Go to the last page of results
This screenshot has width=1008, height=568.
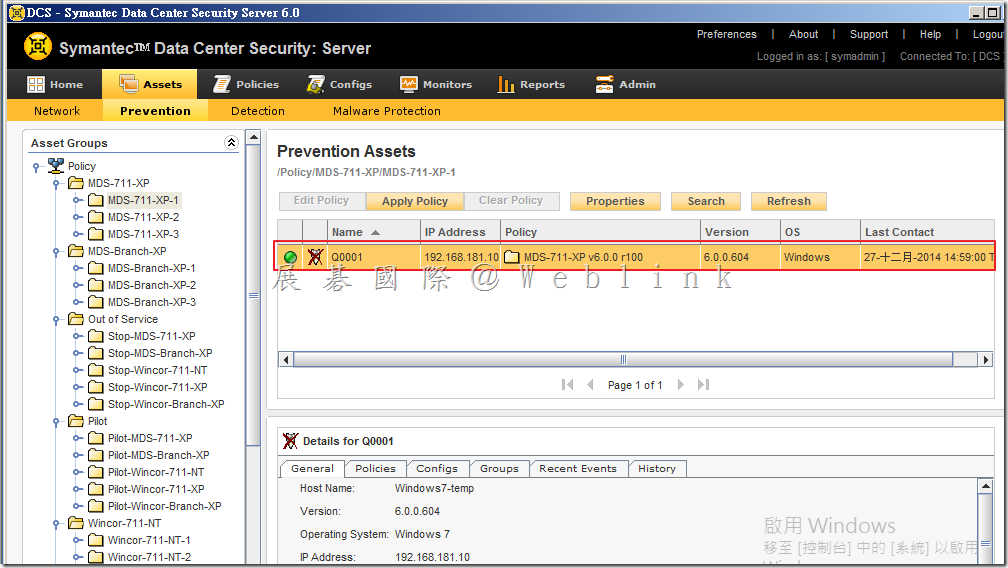coord(703,384)
